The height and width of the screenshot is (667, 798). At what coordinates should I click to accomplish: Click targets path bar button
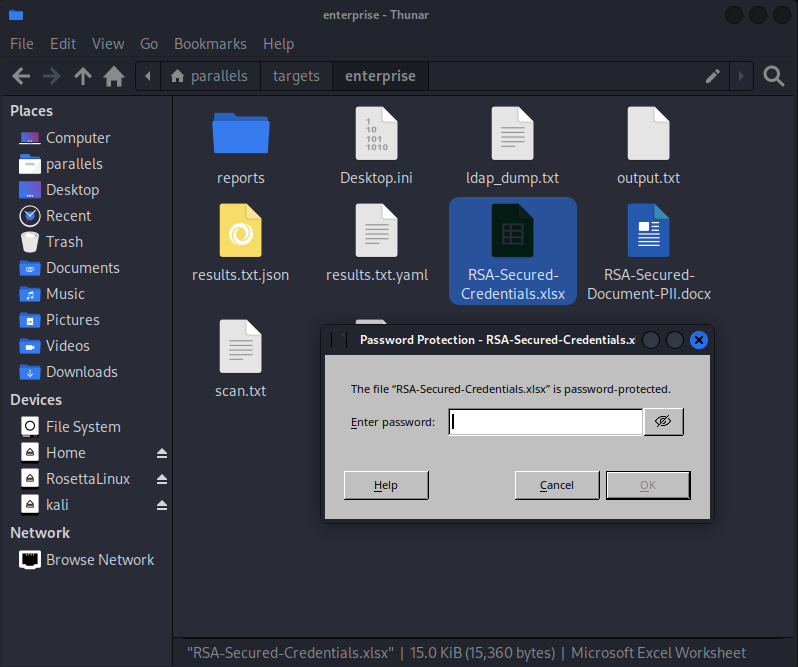296,76
